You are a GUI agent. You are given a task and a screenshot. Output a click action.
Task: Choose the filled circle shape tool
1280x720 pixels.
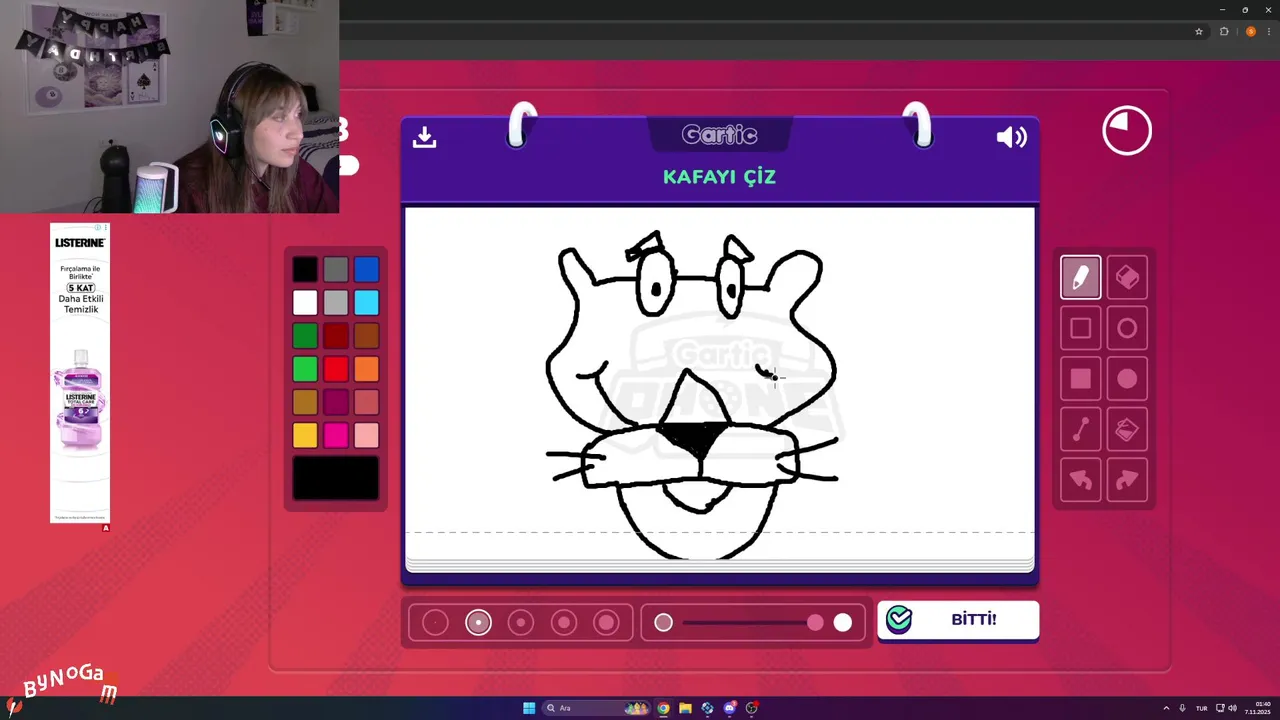1127,379
